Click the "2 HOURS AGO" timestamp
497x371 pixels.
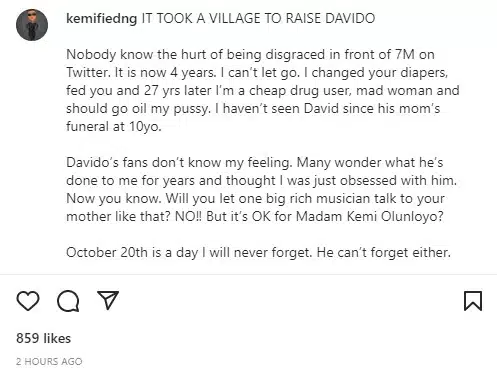pyautogui.click(x=49, y=361)
